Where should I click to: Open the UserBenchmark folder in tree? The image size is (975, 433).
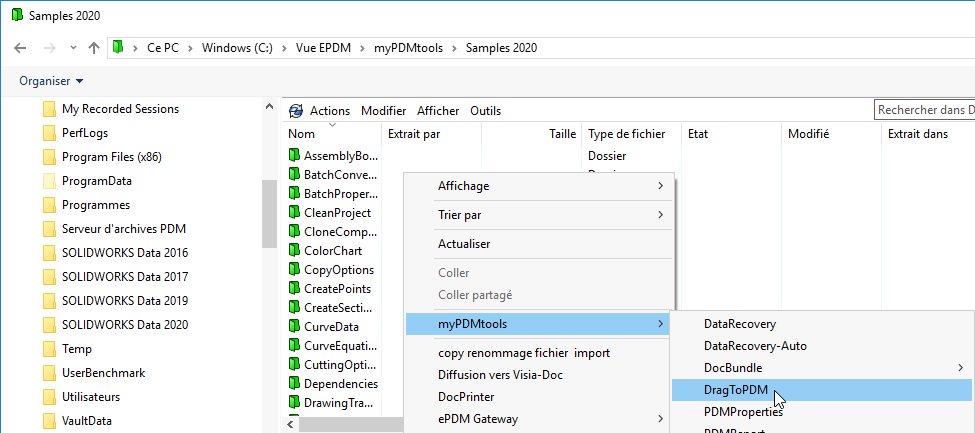tap(103, 373)
